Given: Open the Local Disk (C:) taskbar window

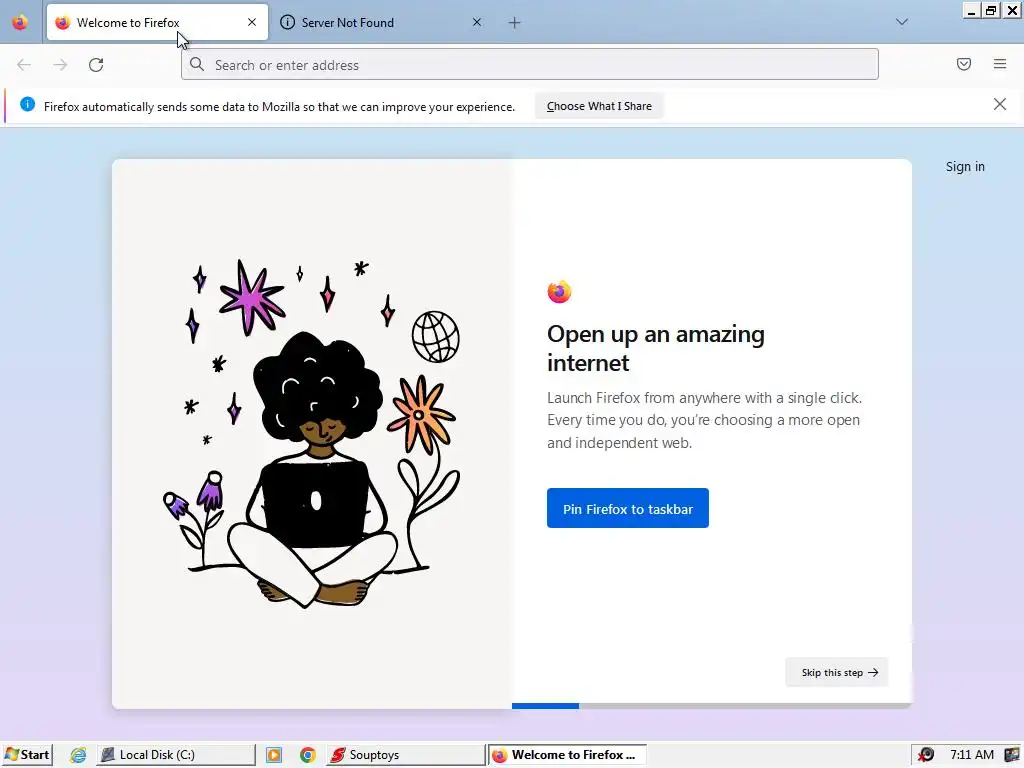Looking at the screenshot, I should 176,754.
